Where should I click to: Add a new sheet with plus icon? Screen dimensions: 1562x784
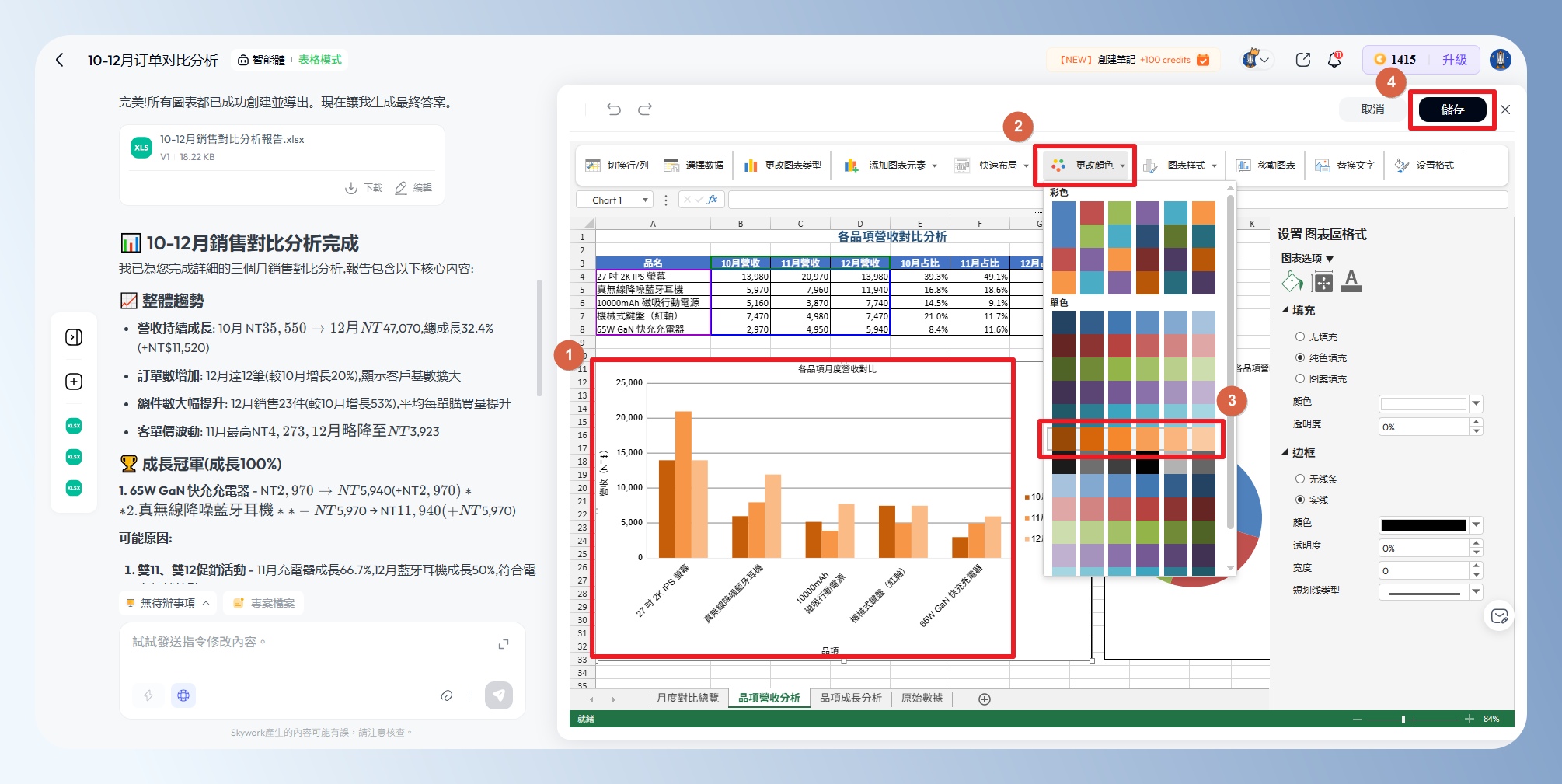(x=985, y=699)
